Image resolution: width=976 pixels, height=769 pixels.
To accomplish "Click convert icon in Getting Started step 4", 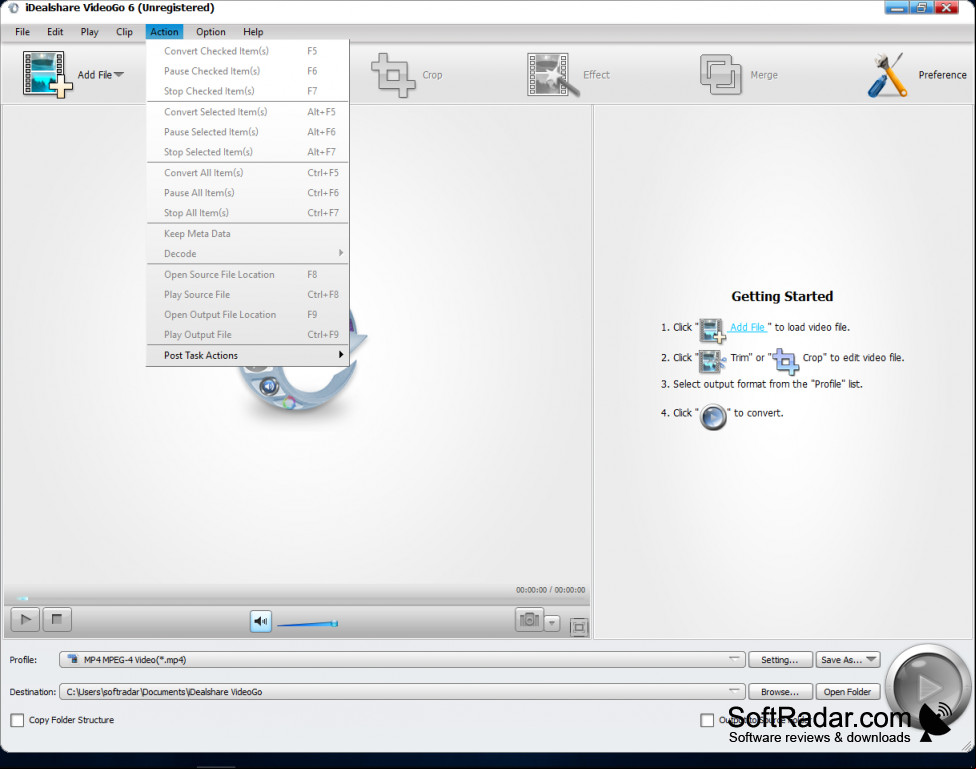I will (713, 417).
